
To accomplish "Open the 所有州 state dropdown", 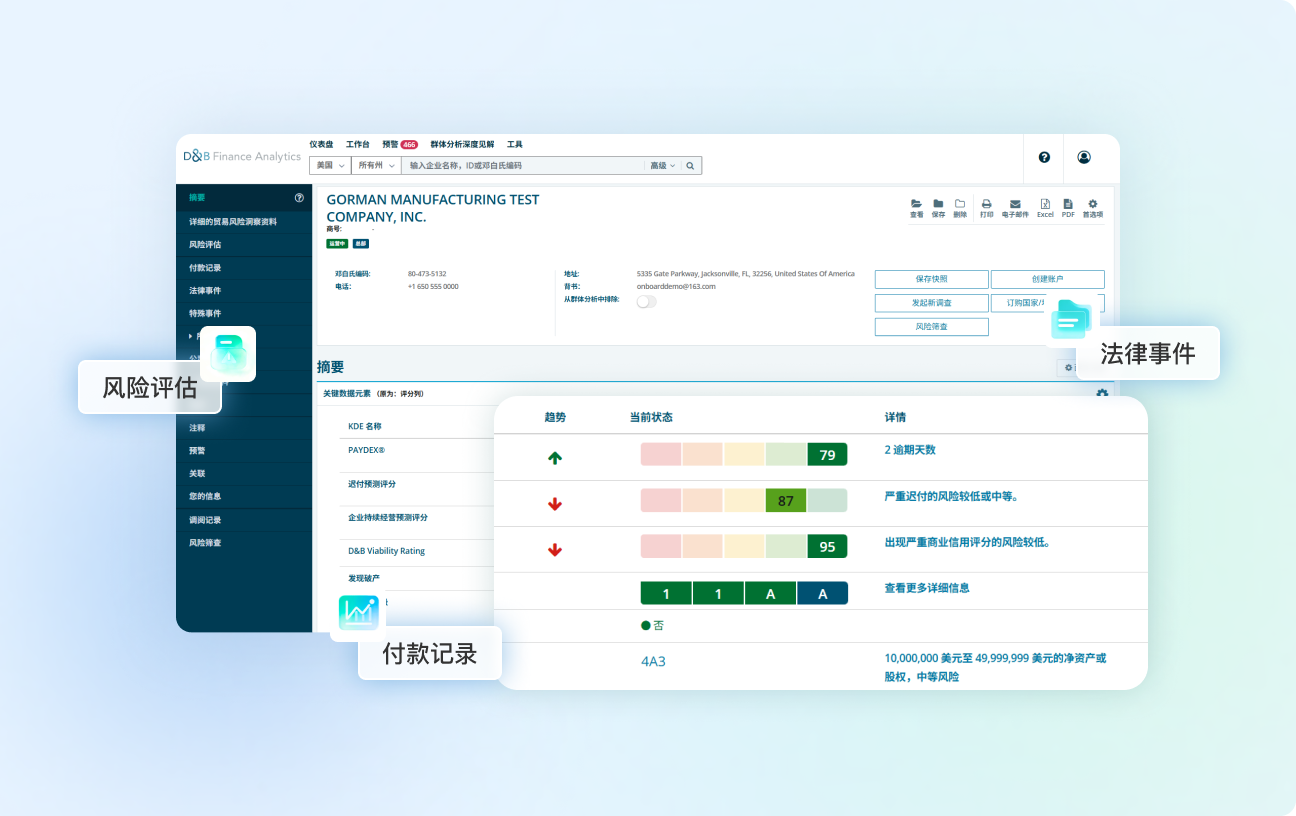I will pyautogui.click(x=377, y=166).
